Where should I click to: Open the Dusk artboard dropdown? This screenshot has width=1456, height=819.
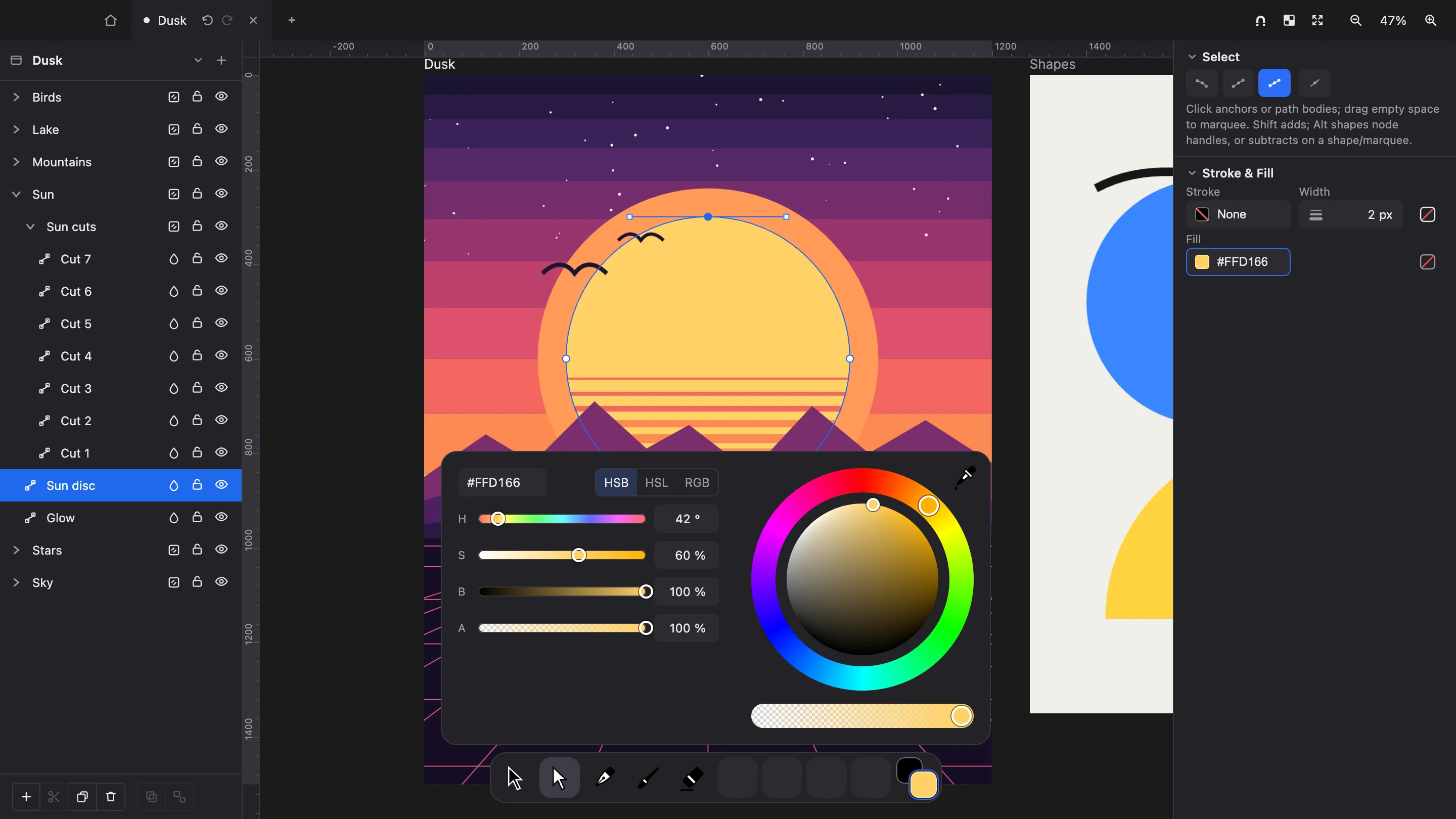[x=198, y=60]
